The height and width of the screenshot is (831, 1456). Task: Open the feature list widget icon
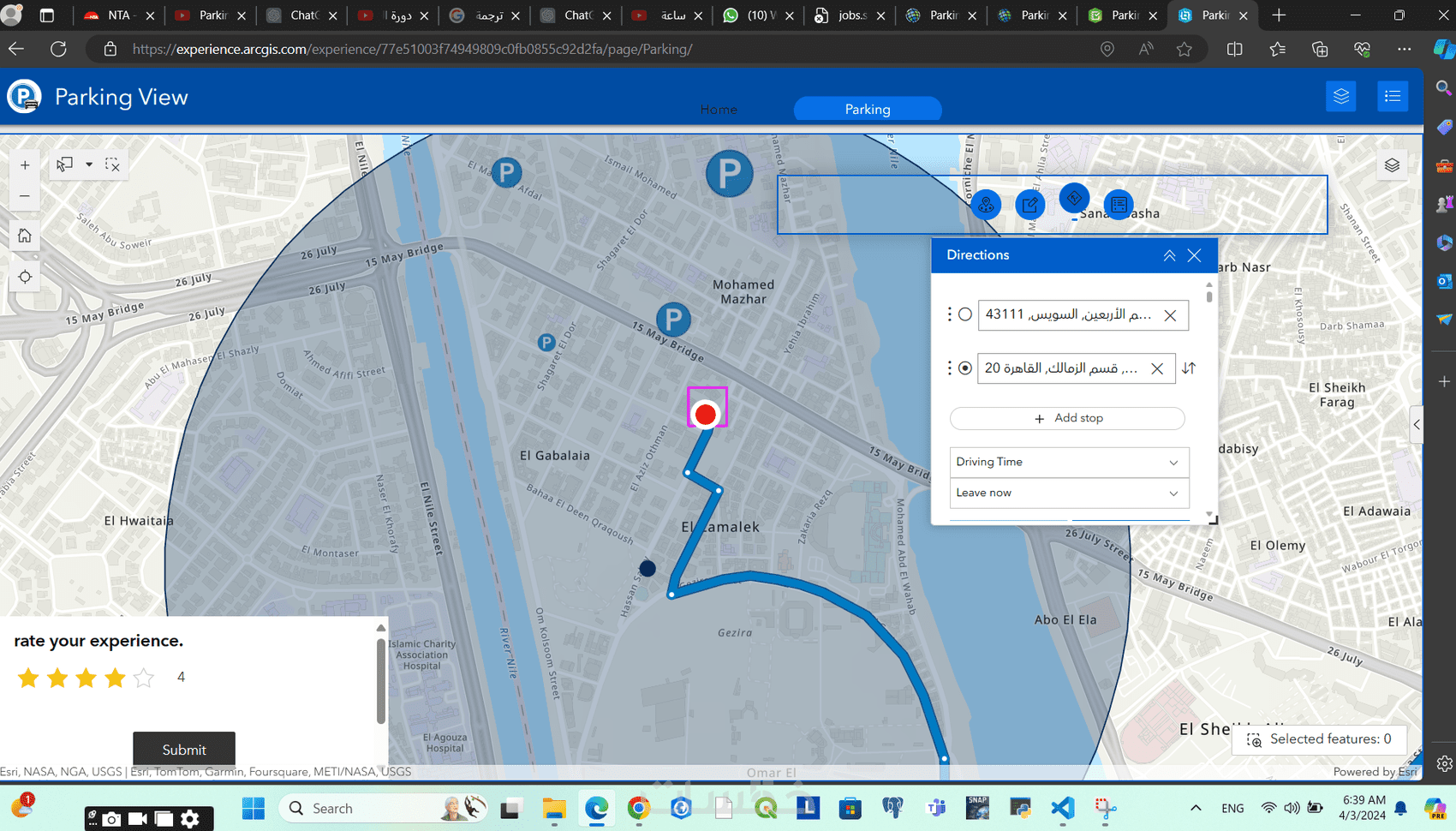pyautogui.click(x=1119, y=205)
